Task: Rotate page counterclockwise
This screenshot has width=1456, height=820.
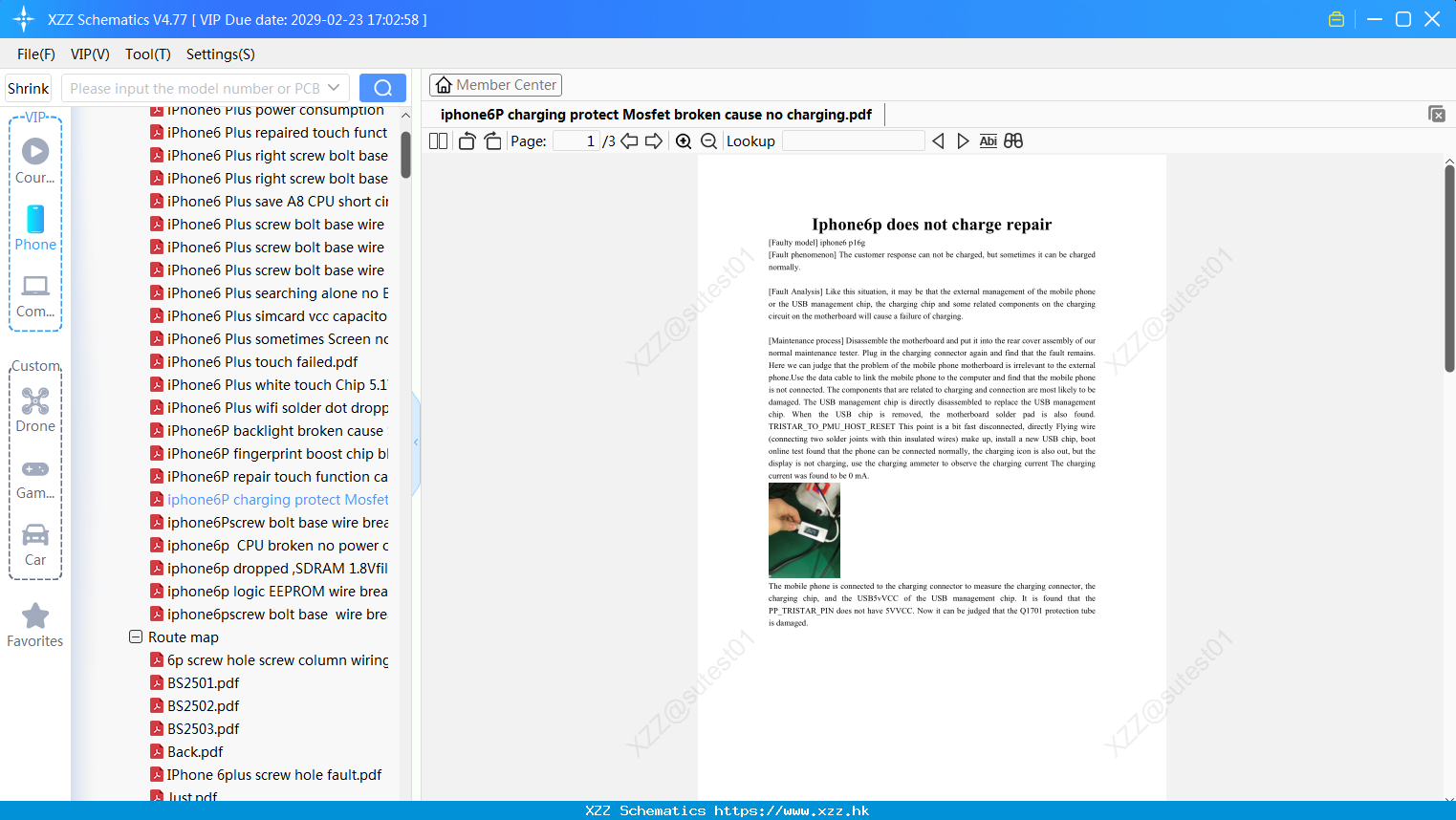Action: coord(467,141)
